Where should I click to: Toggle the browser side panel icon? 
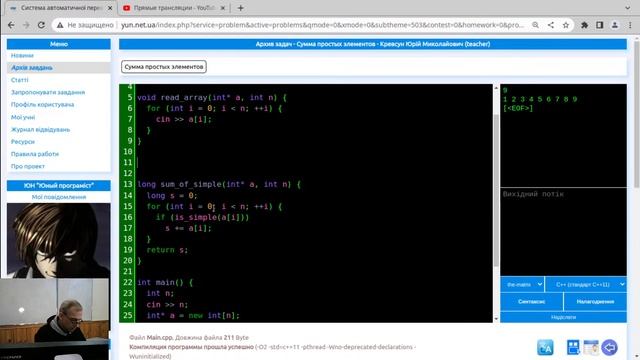coord(600,25)
